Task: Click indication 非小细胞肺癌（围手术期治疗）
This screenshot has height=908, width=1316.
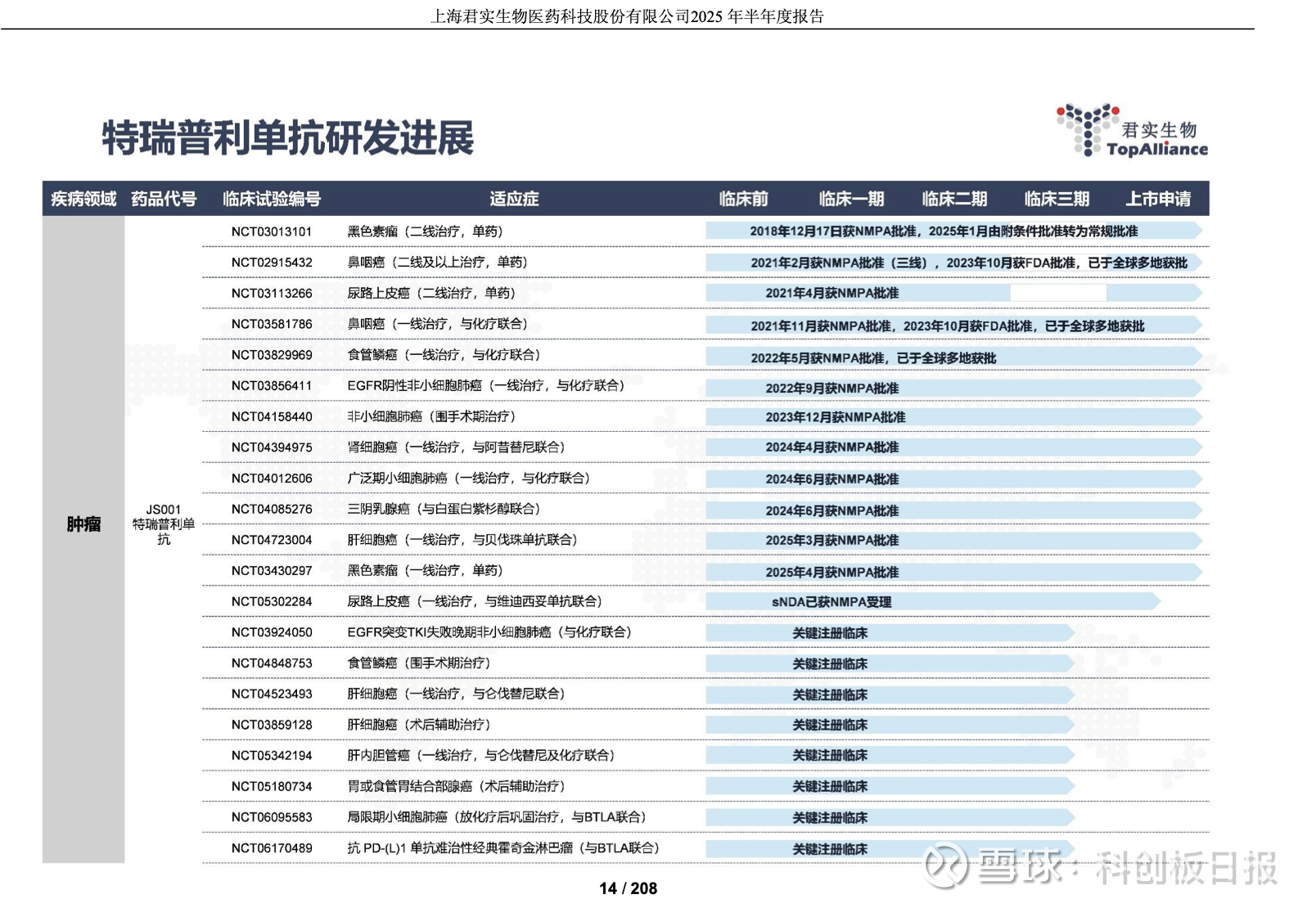Action: 432,416
